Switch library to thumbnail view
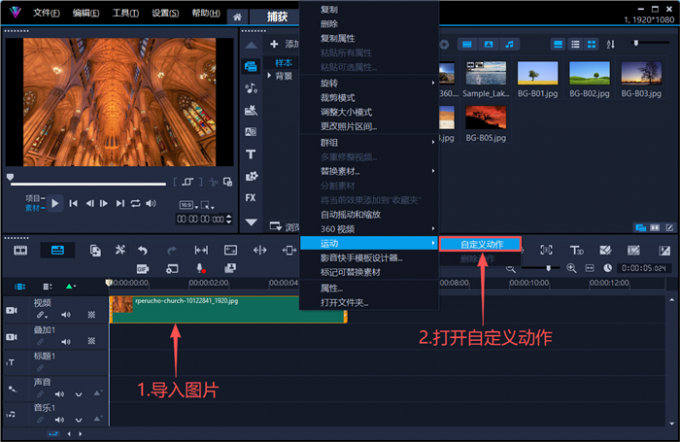Screen dimensions: 680x442 (591, 44)
